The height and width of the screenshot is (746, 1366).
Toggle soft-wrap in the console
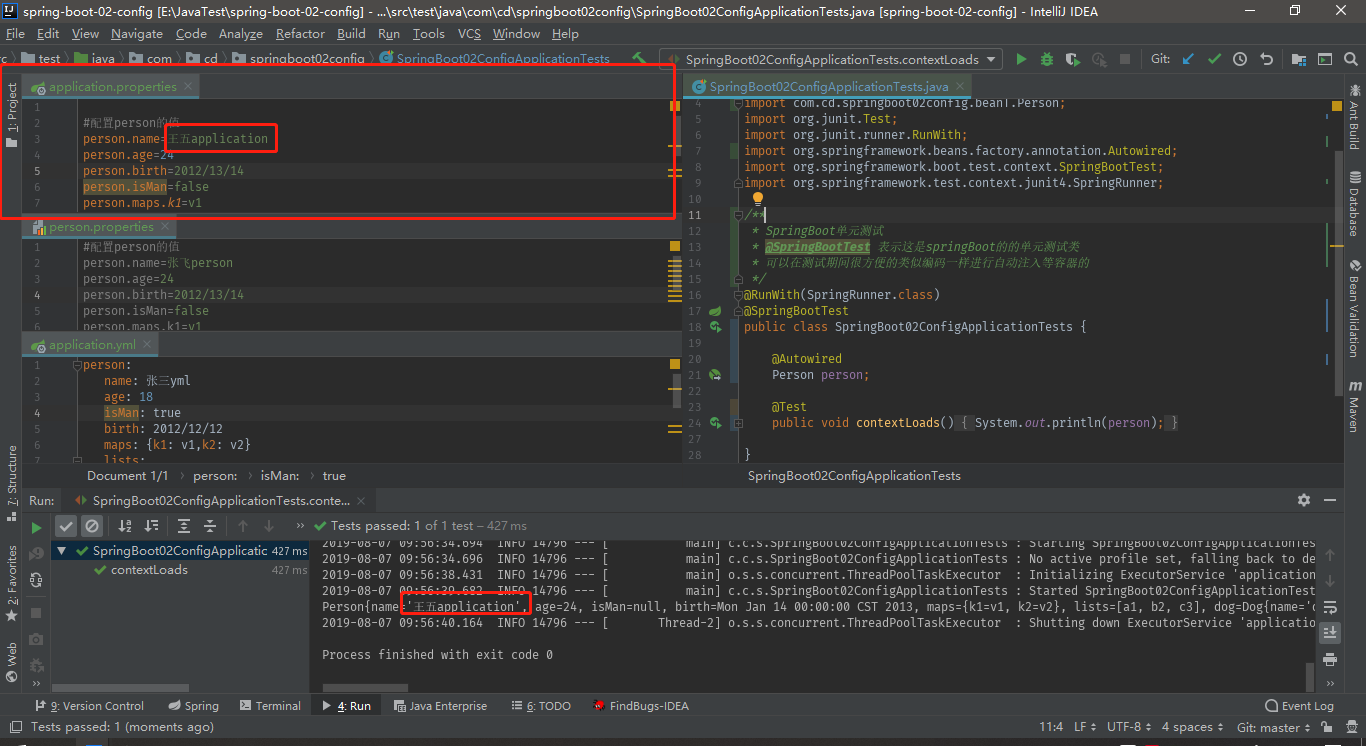coord(1330,607)
